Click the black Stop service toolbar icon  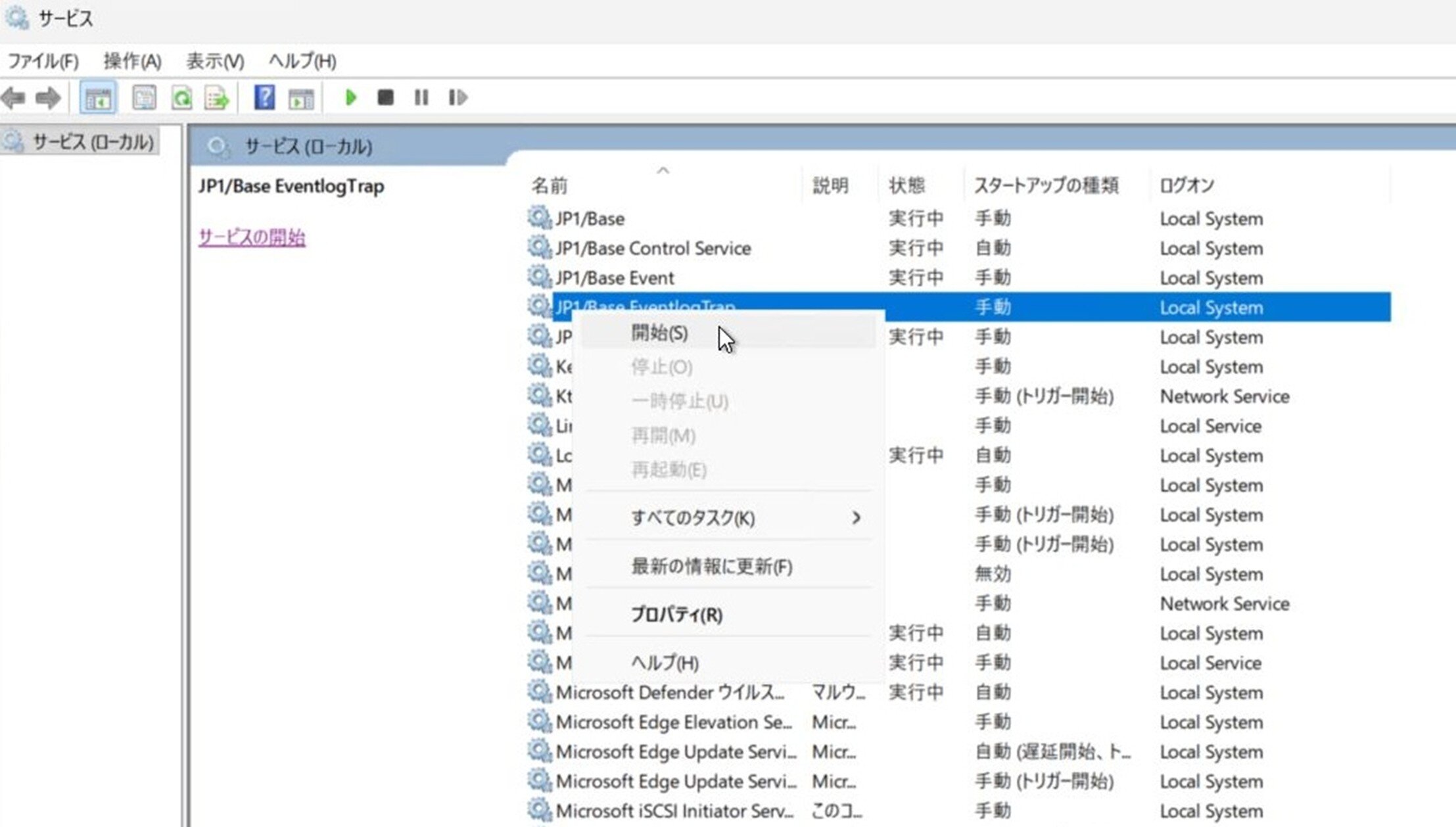(x=387, y=97)
